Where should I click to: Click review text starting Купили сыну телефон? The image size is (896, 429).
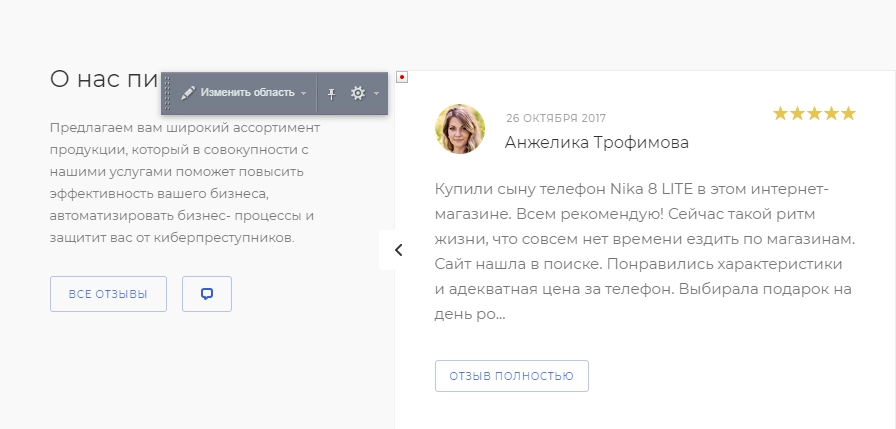pos(645,251)
